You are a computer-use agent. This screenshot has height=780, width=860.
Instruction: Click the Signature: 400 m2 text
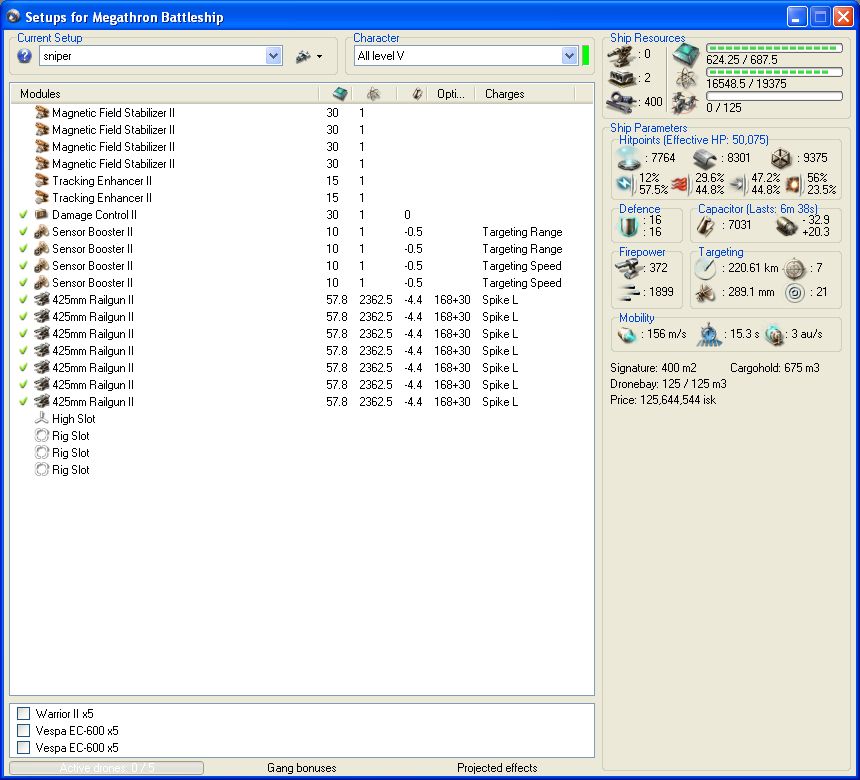(653, 368)
